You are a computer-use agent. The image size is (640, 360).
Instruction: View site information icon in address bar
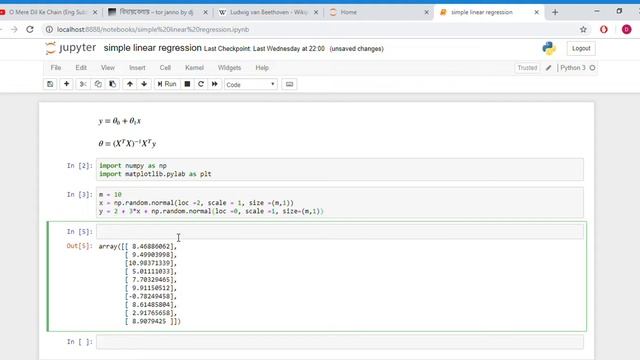click(49, 29)
